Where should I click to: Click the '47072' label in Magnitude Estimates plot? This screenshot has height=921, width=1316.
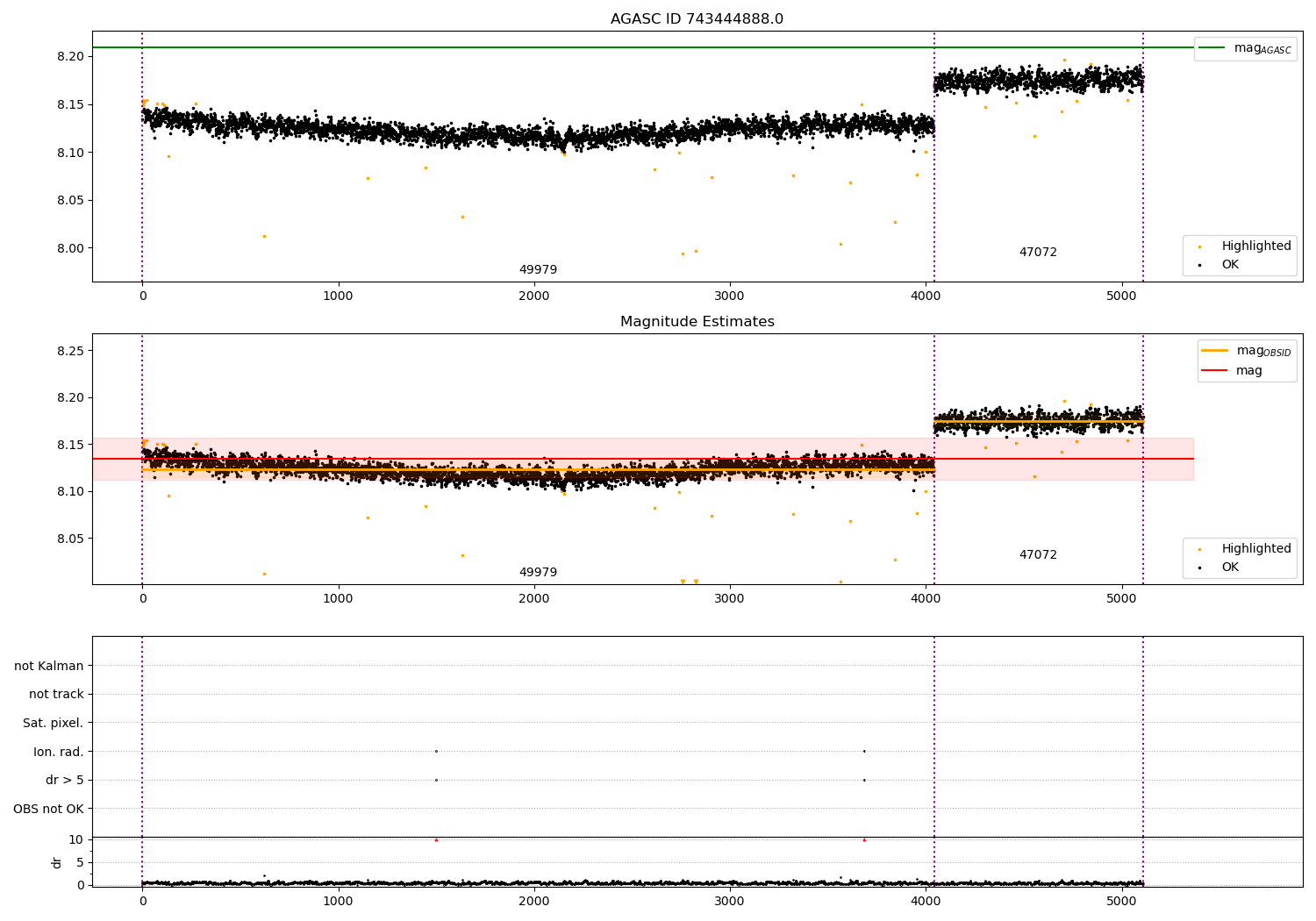tap(1038, 555)
